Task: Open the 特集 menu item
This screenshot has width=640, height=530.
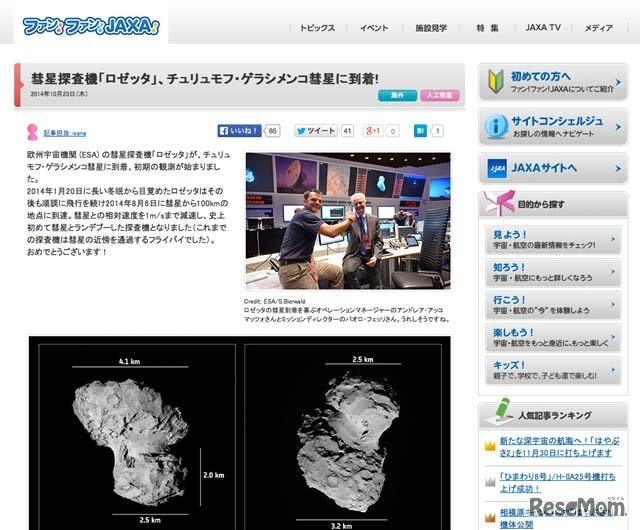Action: coord(487,28)
